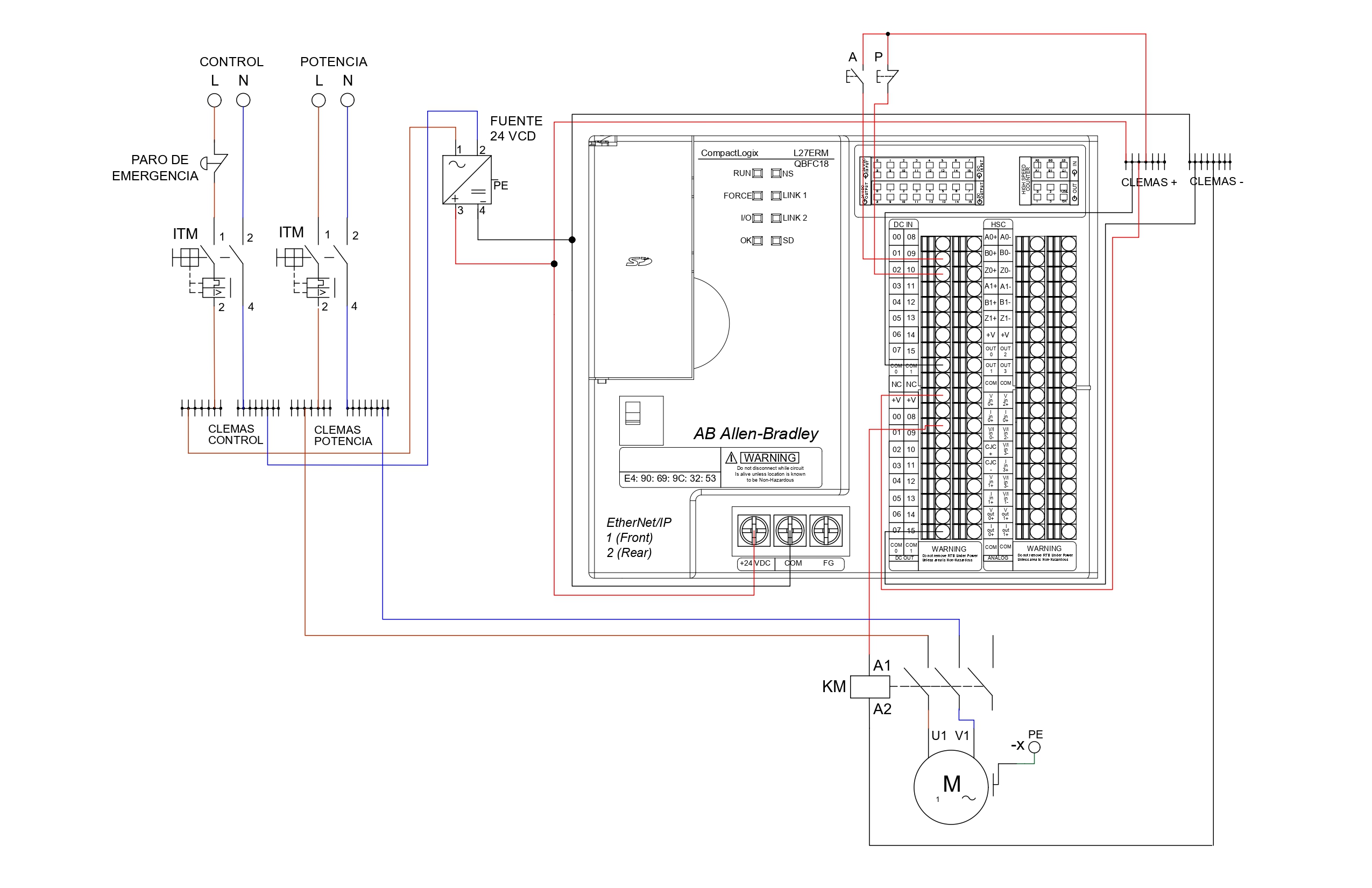Click the mode switch on the PLC front
This screenshot has height=888, width=1372.
coord(633,413)
